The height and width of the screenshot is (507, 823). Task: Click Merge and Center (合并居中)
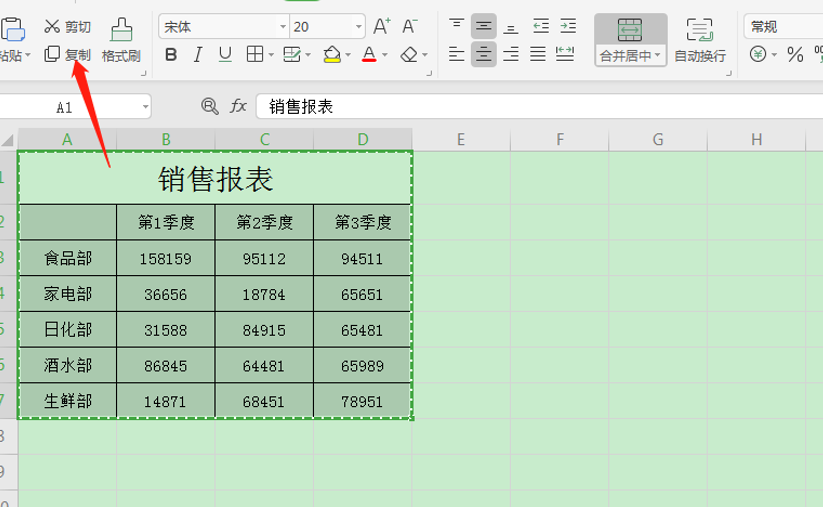630,40
